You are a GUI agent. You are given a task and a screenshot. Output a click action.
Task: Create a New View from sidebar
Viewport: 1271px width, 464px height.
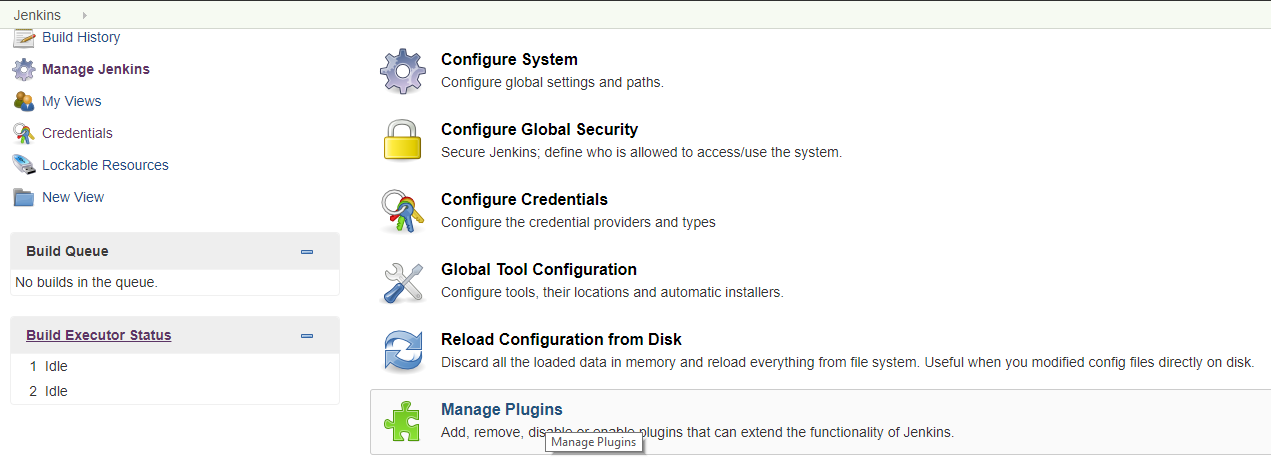point(73,197)
